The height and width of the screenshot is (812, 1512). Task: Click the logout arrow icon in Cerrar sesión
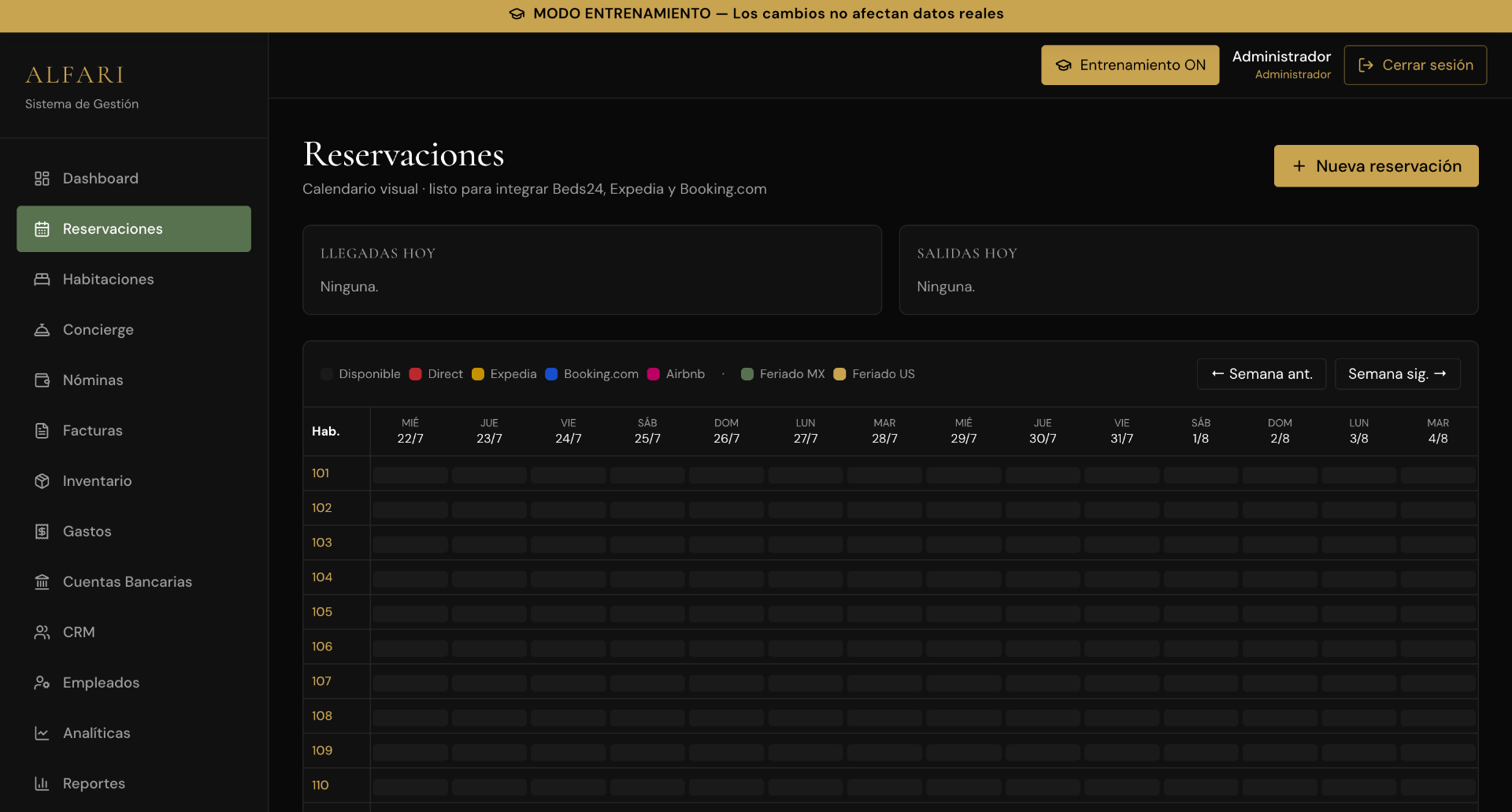pyautogui.click(x=1366, y=65)
